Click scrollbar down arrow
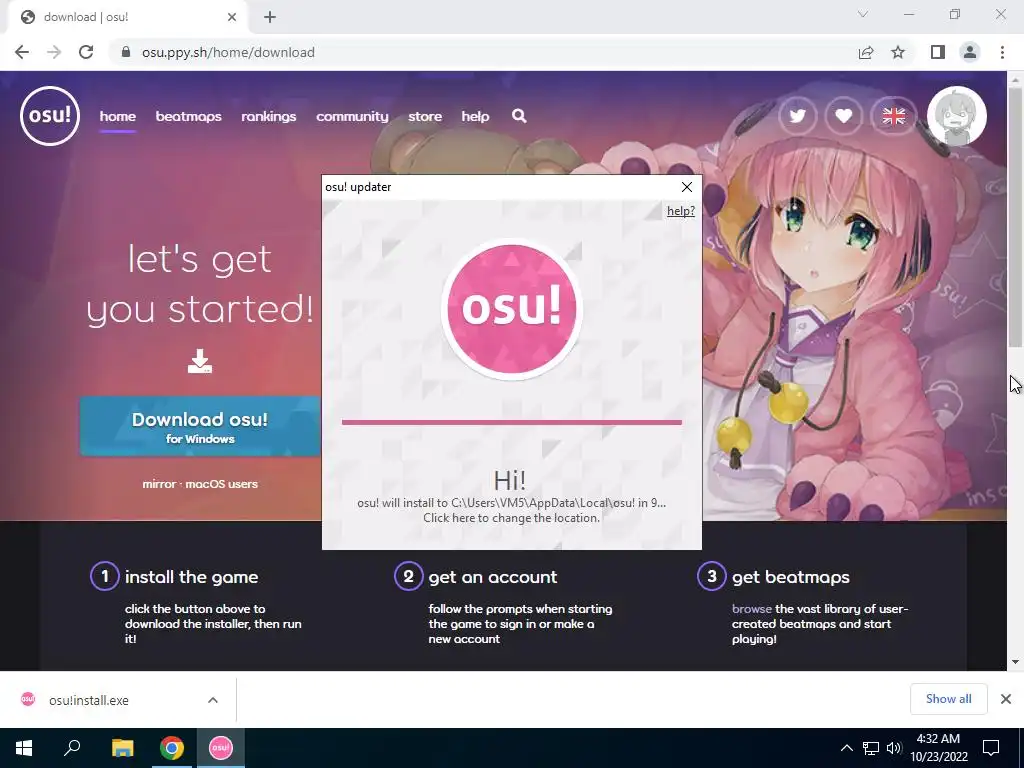The height and width of the screenshot is (768, 1024). click(1015, 662)
